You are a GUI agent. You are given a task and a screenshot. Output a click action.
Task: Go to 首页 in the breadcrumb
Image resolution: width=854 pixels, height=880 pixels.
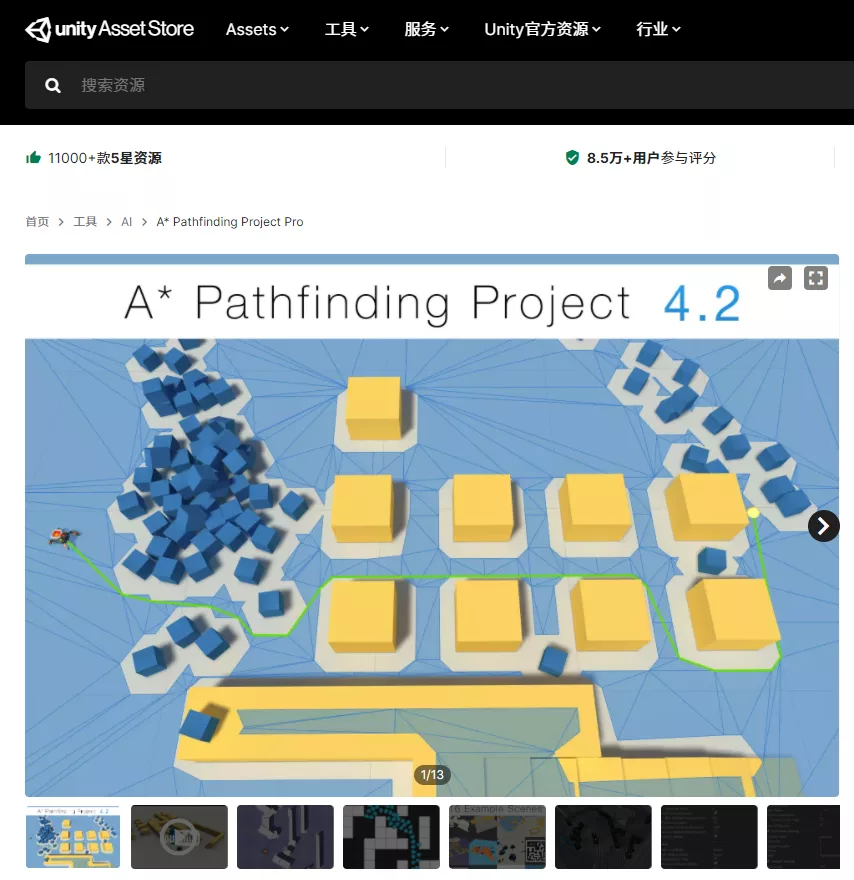(x=37, y=222)
